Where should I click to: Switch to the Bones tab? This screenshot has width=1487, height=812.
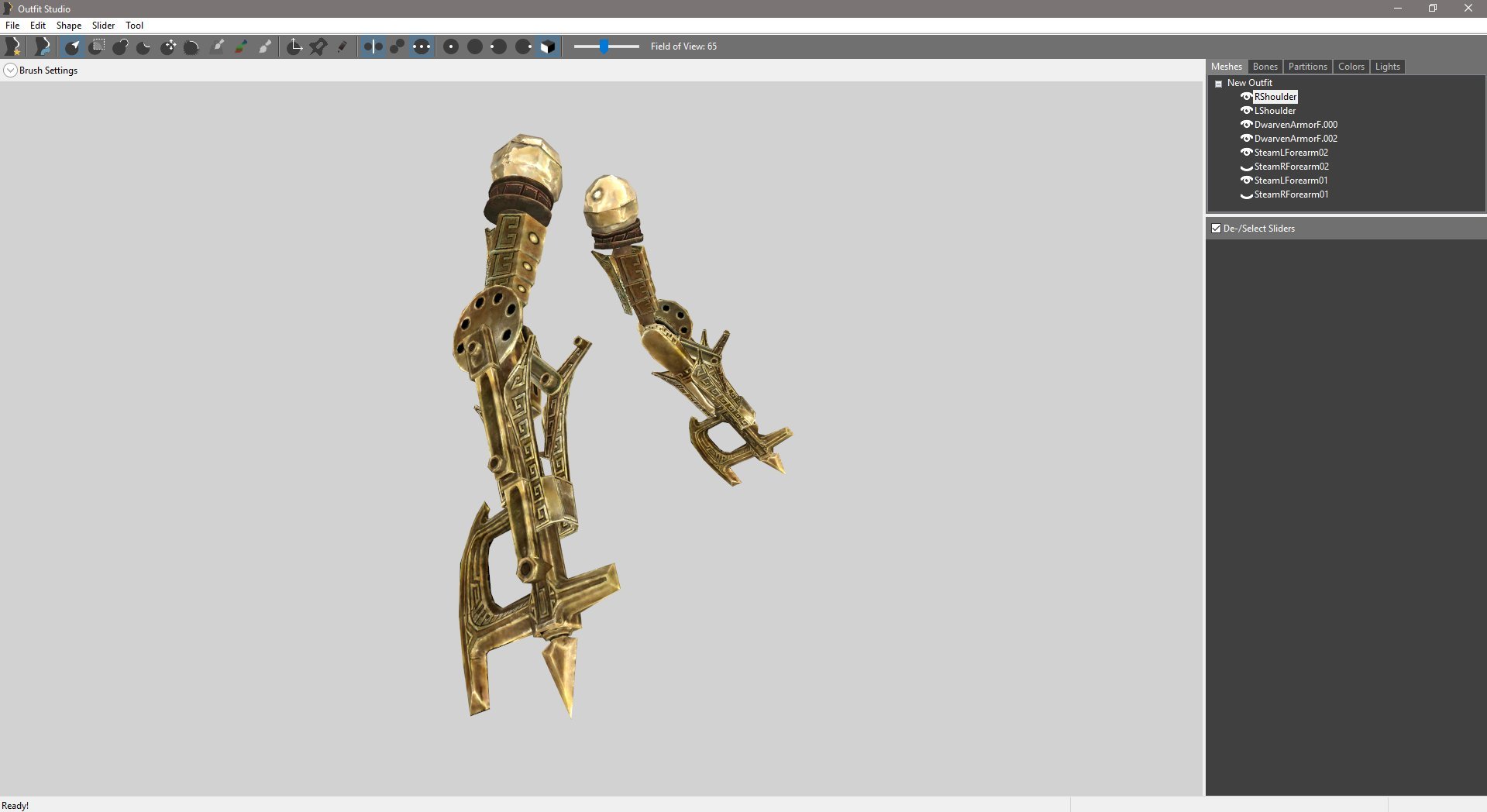tap(1265, 67)
